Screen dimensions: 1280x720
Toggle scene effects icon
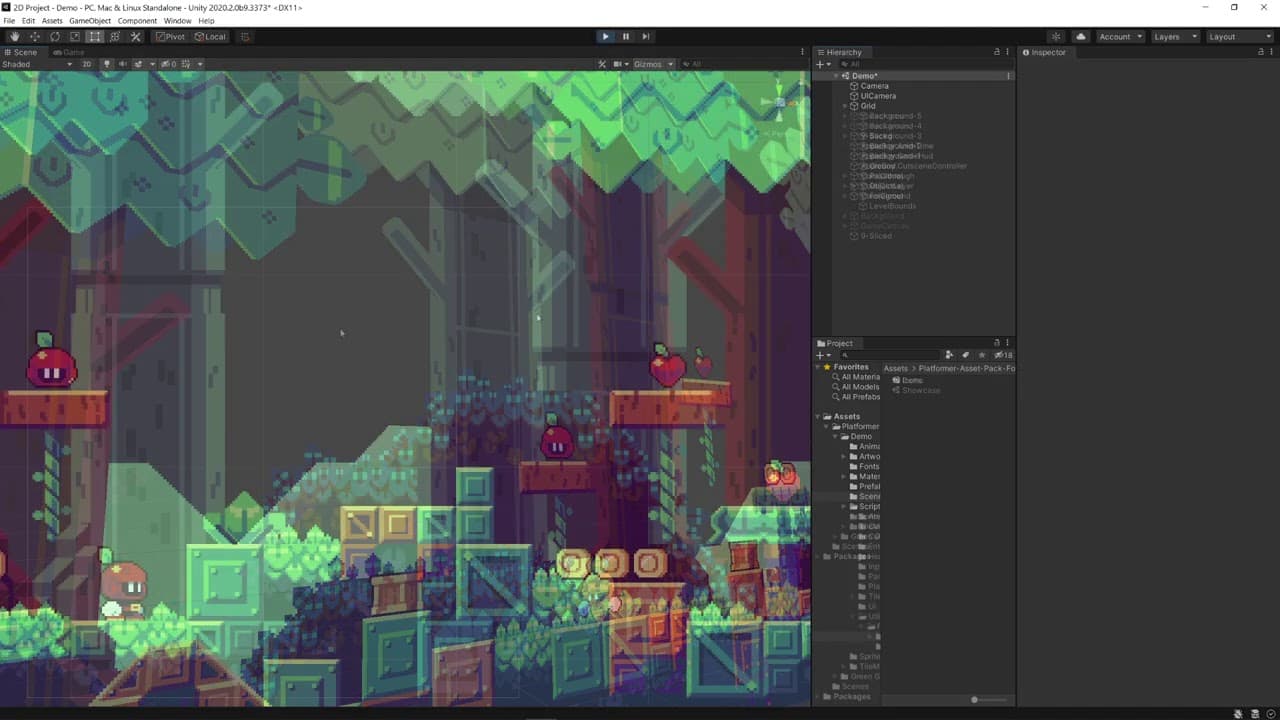(138, 64)
